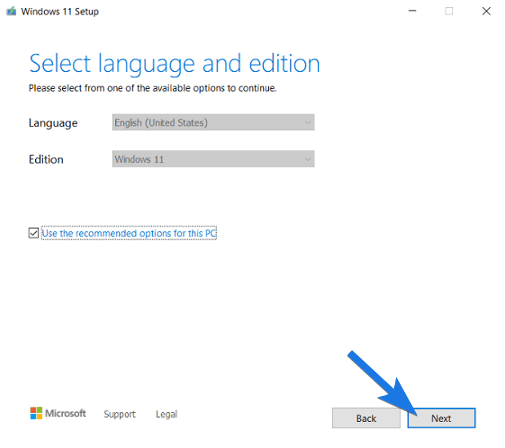The image size is (505, 448).
Task: Click 'Use the recommended options for this PC' label
Action: click(x=129, y=233)
